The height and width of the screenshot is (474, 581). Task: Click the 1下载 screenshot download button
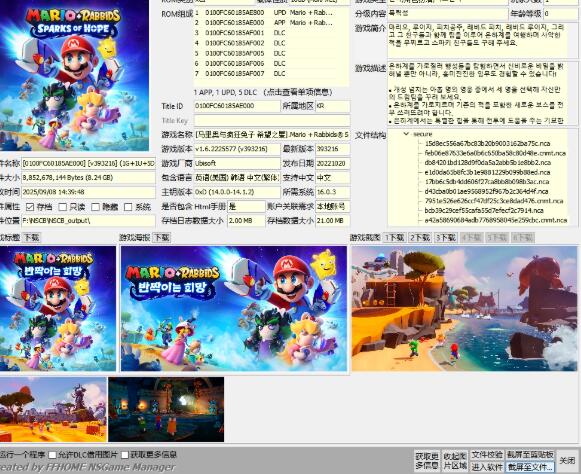(x=395, y=238)
